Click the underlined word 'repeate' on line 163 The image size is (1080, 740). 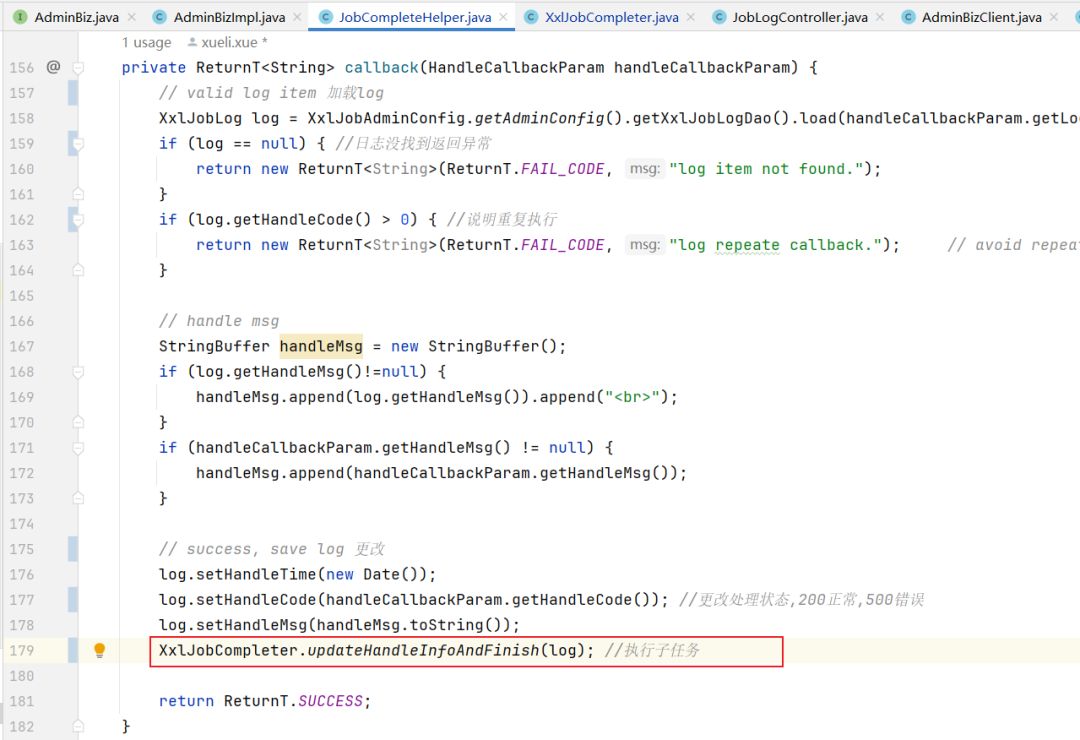(x=747, y=245)
